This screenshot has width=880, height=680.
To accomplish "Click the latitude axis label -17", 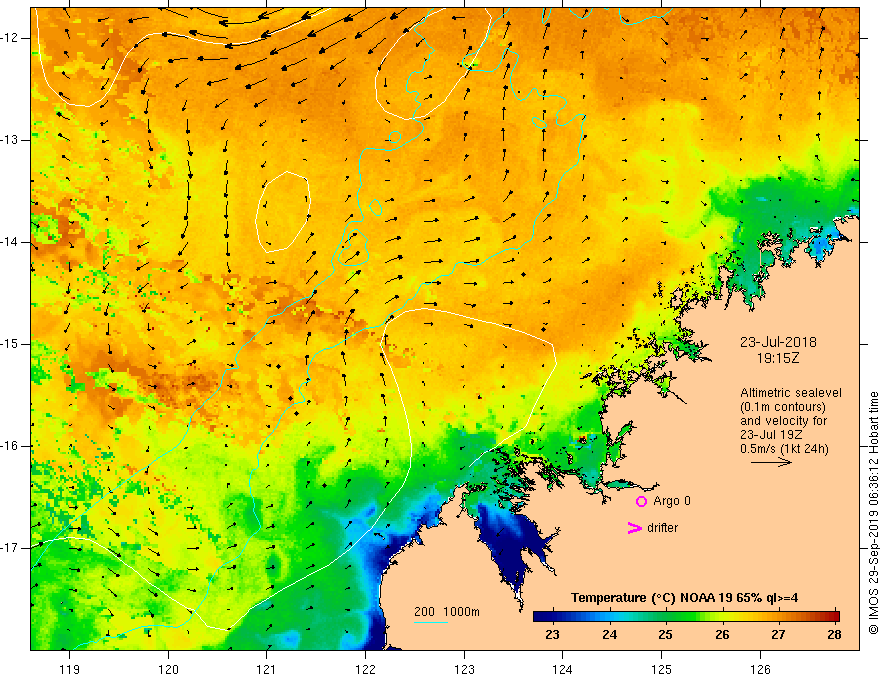I will click(10, 548).
